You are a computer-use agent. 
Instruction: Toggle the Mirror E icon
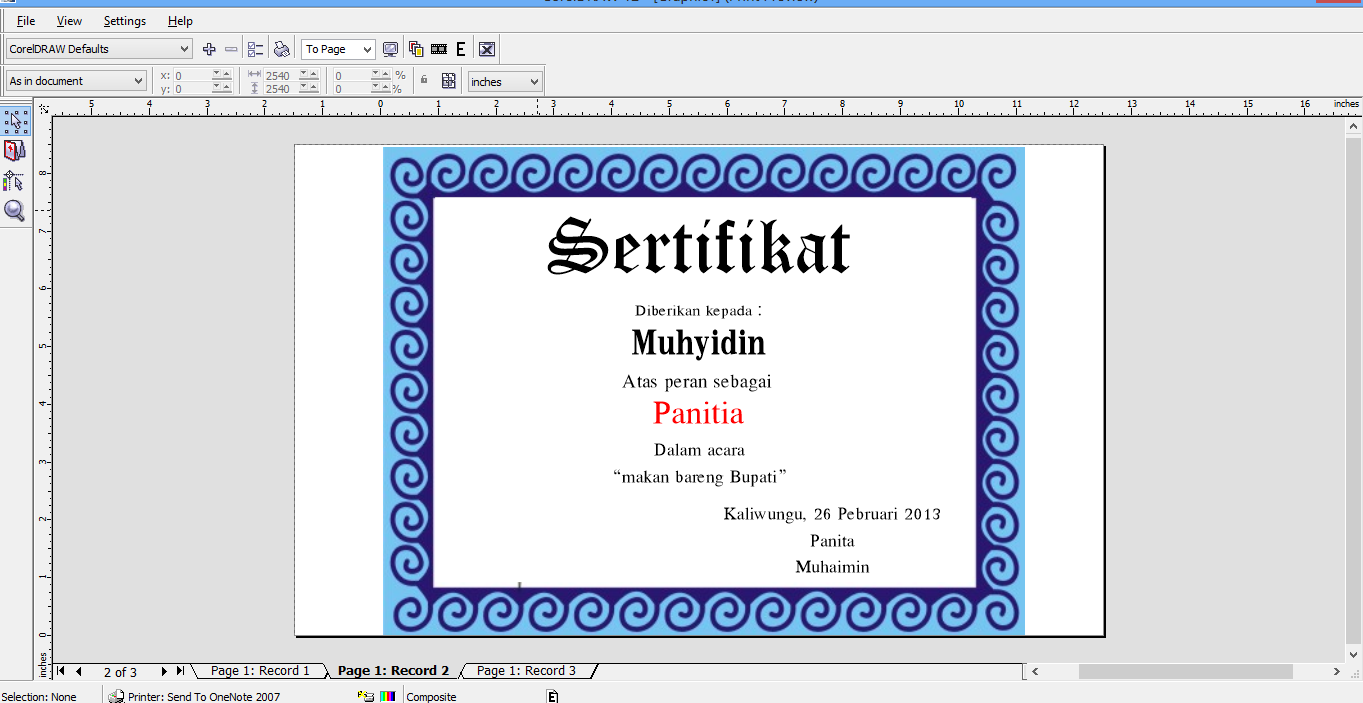point(461,49)
